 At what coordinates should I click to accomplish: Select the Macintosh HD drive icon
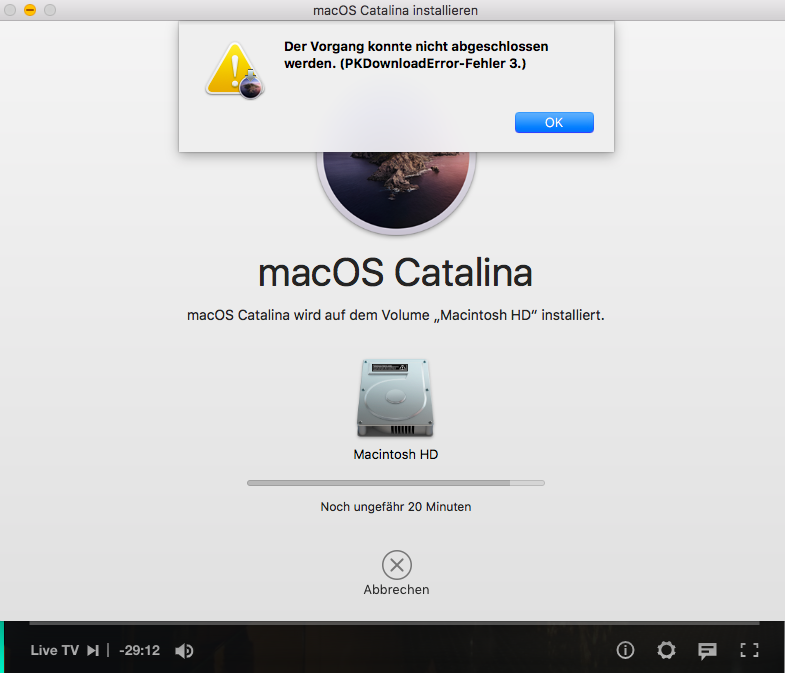point(395,398)
